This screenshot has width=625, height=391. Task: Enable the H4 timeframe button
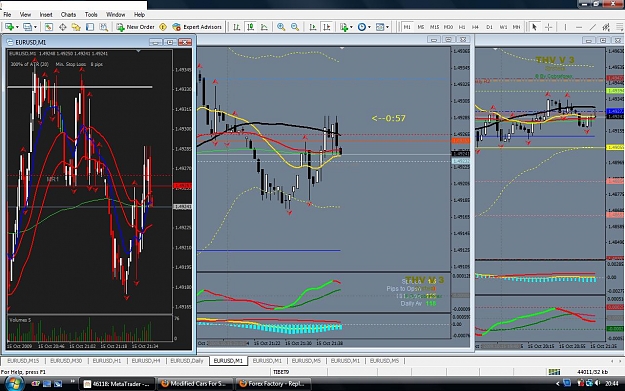475,27
